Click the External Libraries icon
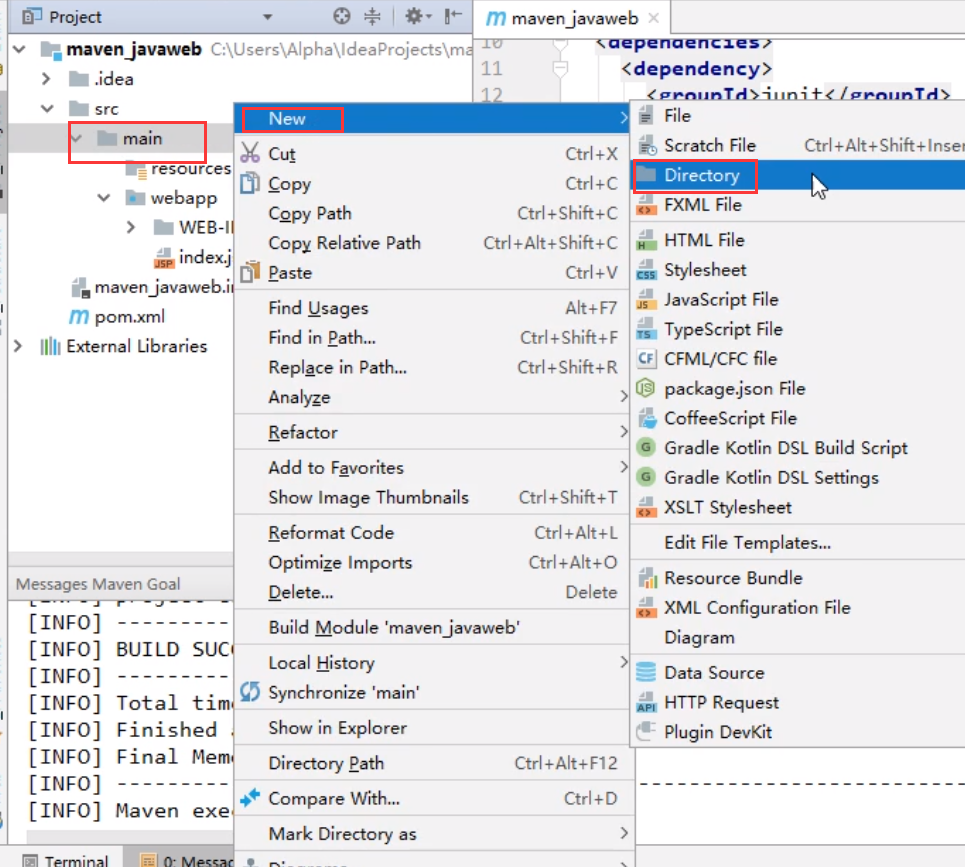The height and width of the screenshot is (867, 965). pos(50,346)
